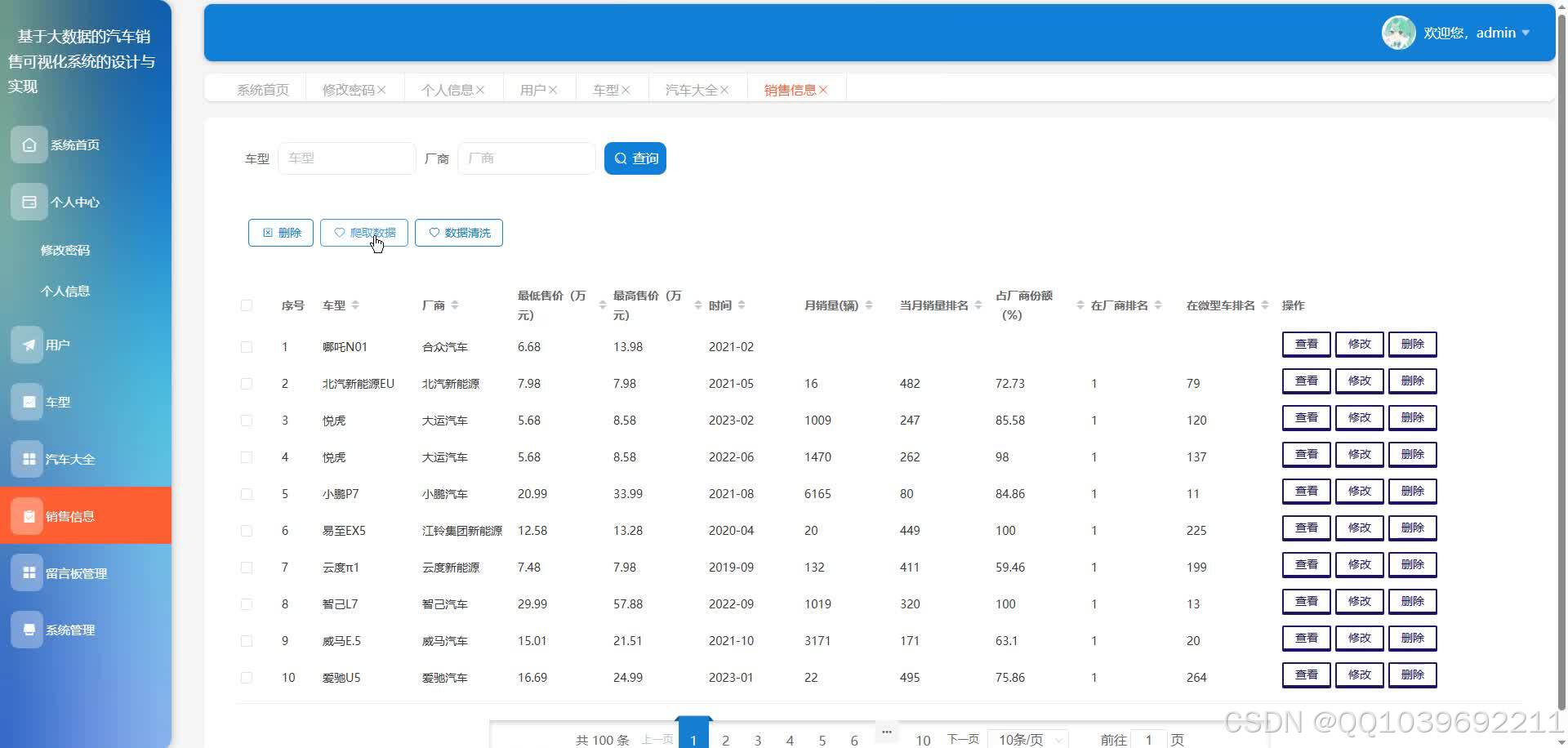Screen dimensions: 1568x748
Task: Focus the 厂商 search input field
Action: pos(527,158)
